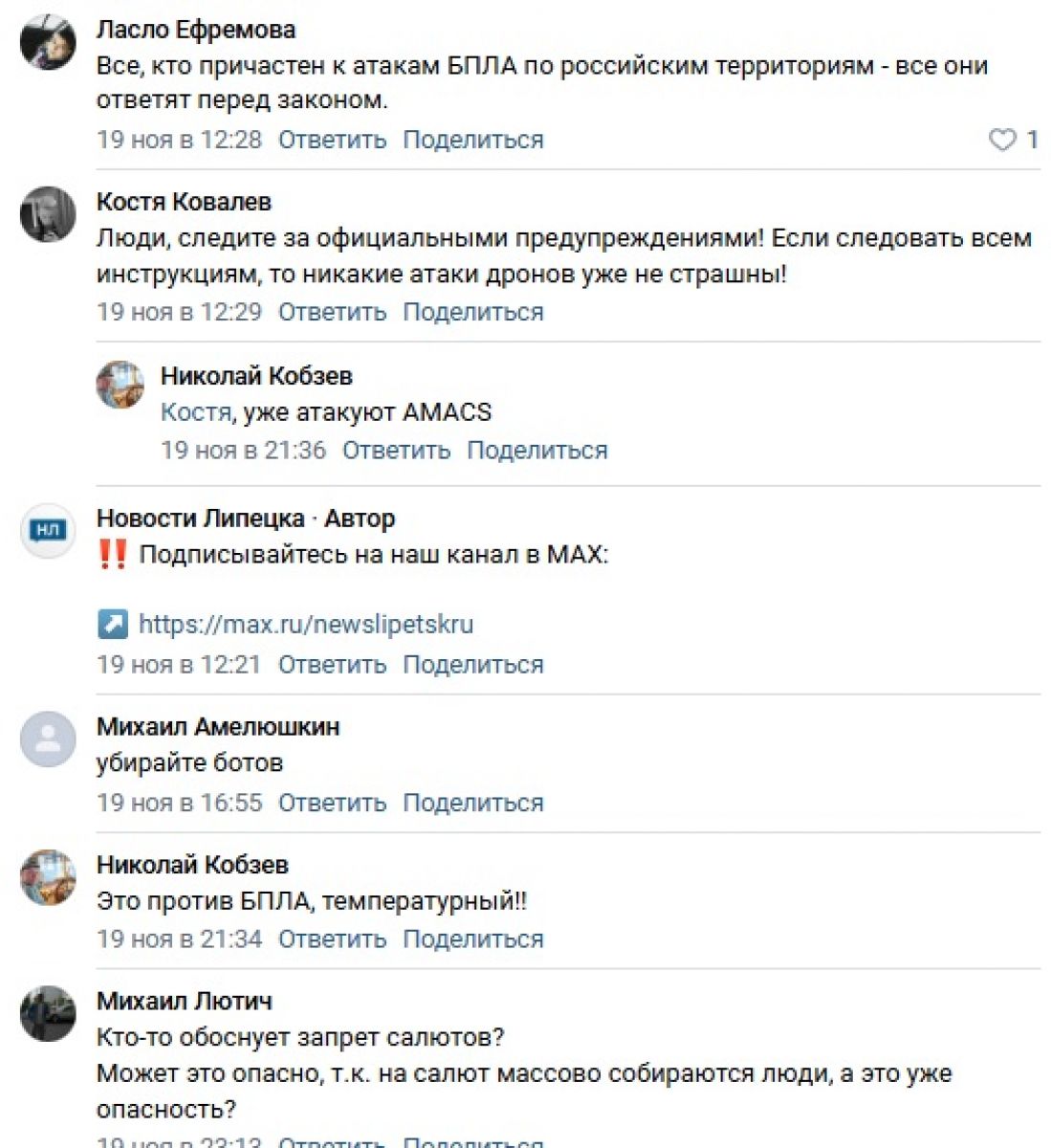Click Михаил Амелюшкин's default avatar icon
The width and height of the screenshot is (1051, 1148).
(x=48, y=739)
